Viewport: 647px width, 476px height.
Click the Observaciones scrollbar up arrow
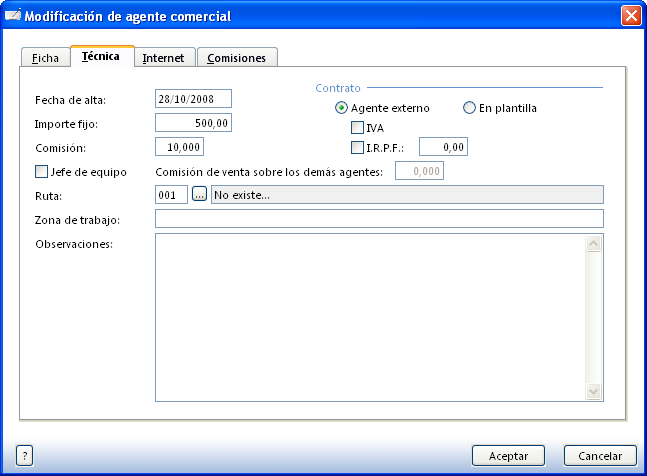[593, 243]
